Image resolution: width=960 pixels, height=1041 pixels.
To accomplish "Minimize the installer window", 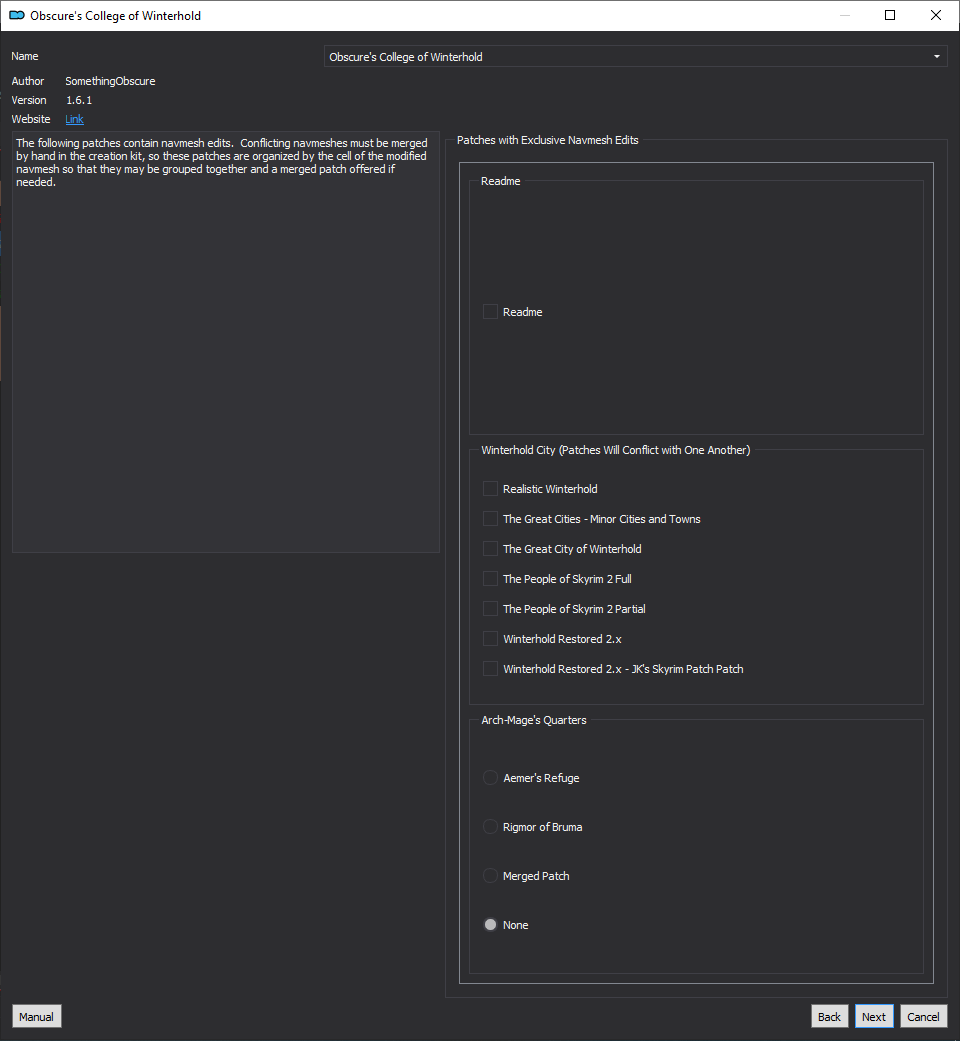I will (x=844, y=15).
